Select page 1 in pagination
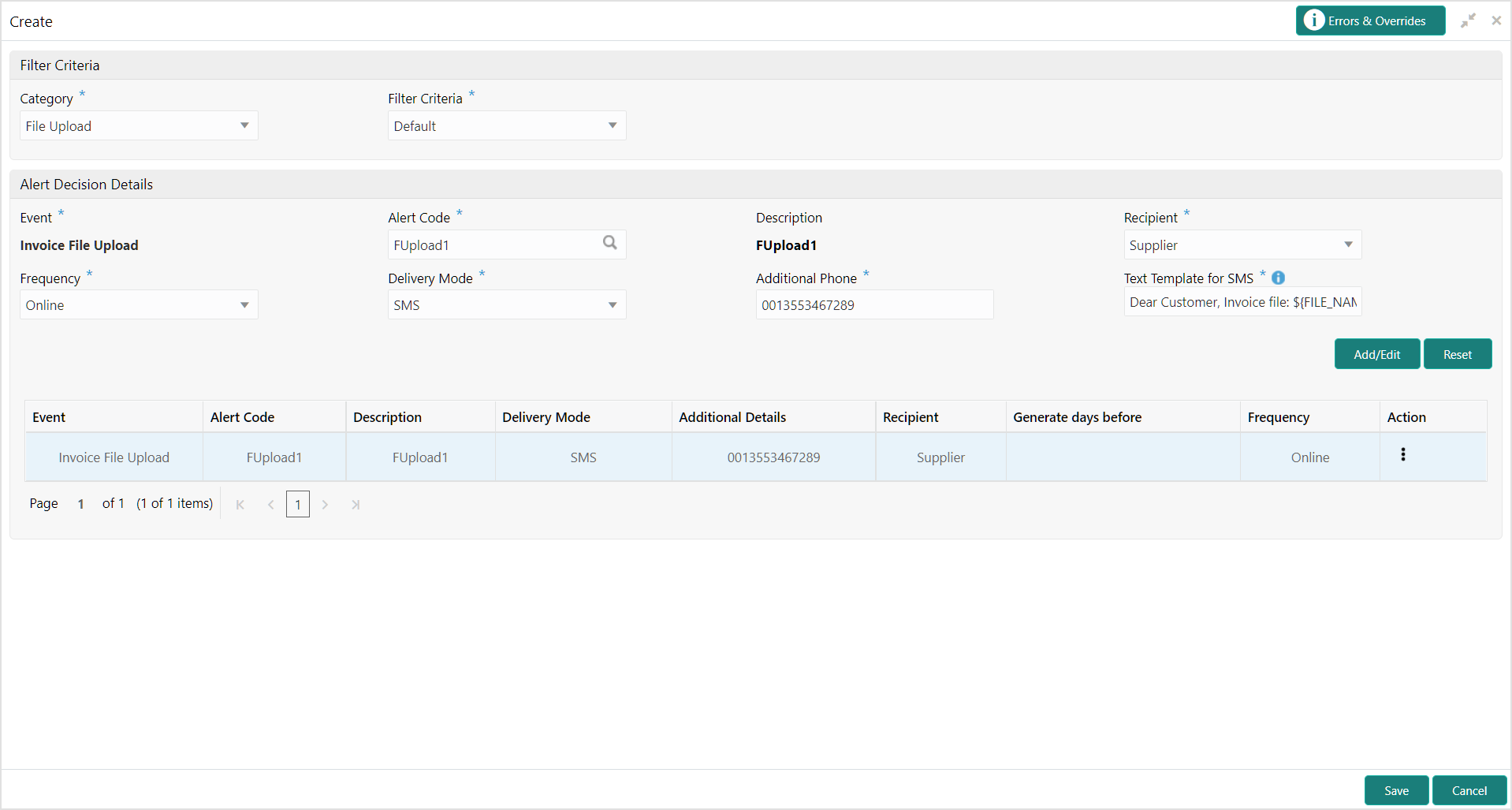This screenshot has height=810, width=1512. click(298, 505)
